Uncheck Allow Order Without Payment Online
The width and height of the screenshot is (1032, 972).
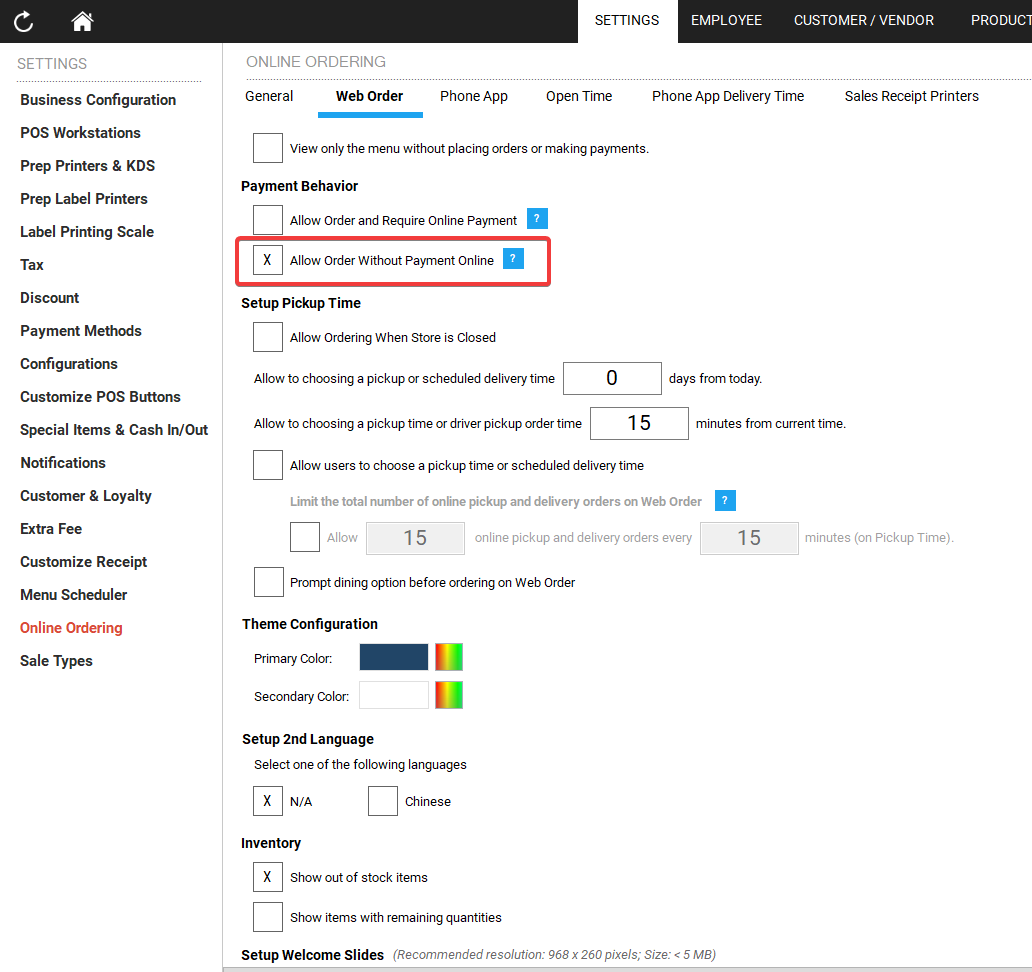point(267,259)
